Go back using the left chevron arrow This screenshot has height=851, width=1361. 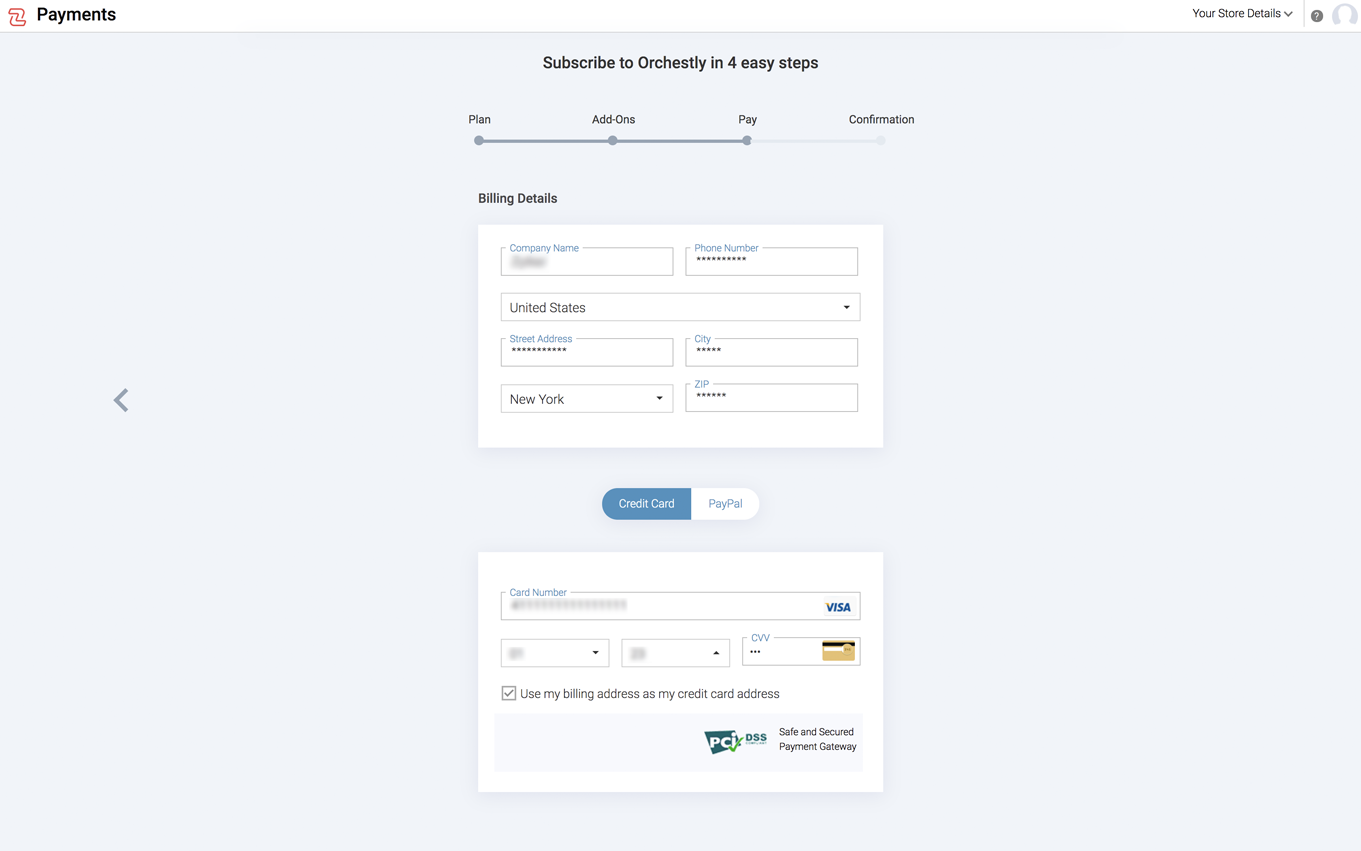pos(121,400)
